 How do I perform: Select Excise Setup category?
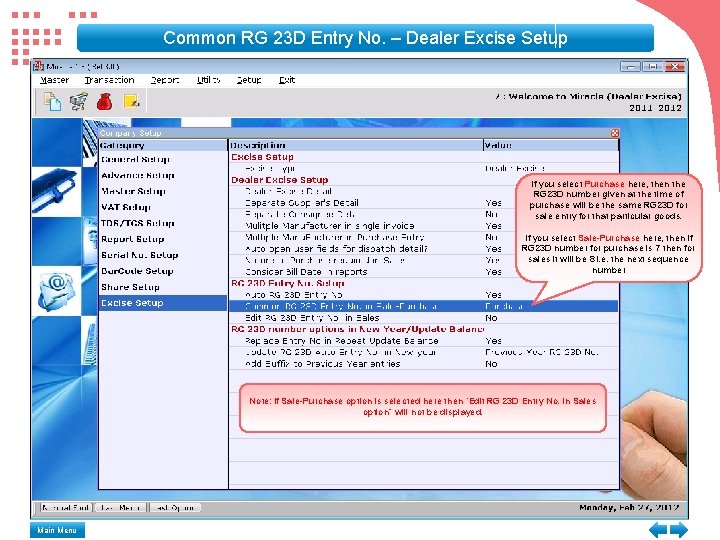163,303
